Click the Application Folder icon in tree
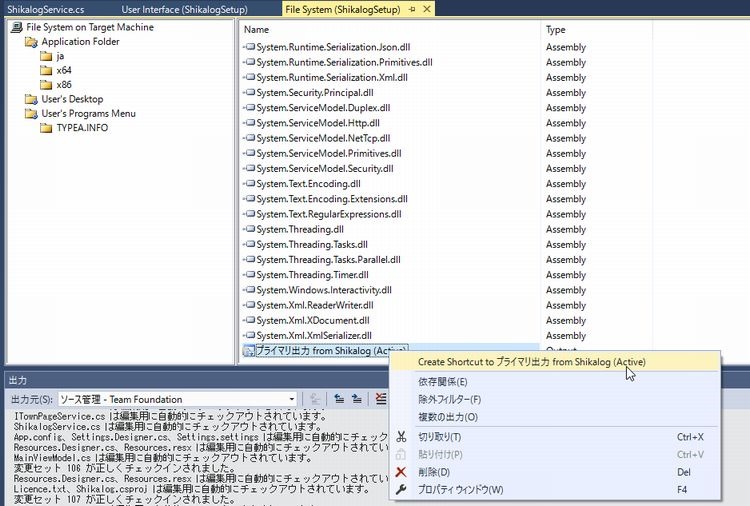The image size is (750, 506). 31,42
